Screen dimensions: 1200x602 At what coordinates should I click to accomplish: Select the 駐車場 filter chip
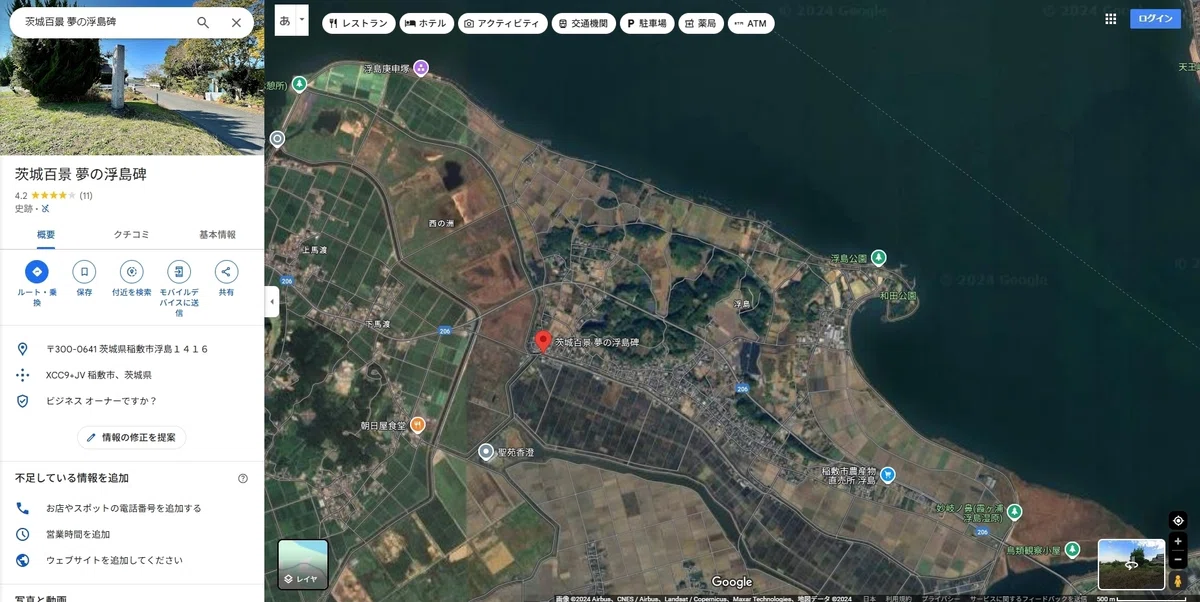pos(647,23)
